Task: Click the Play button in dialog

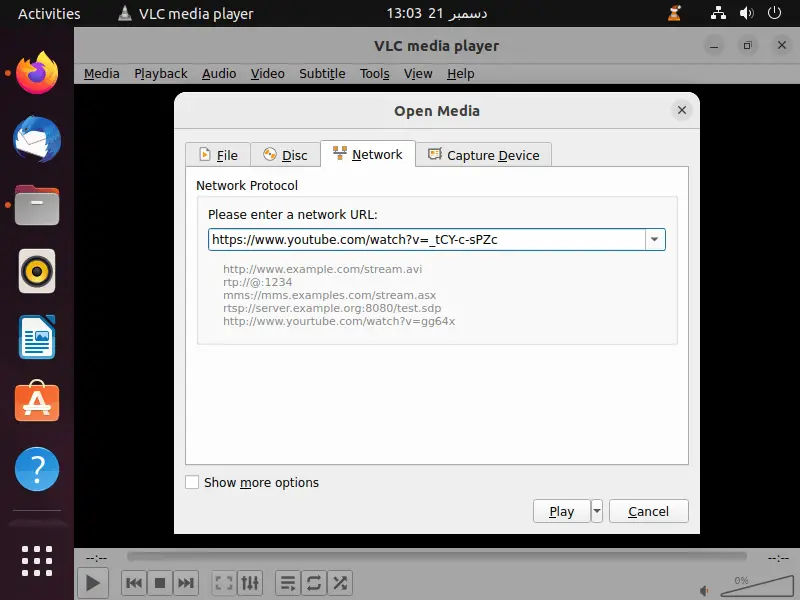Action: (561, 511)
